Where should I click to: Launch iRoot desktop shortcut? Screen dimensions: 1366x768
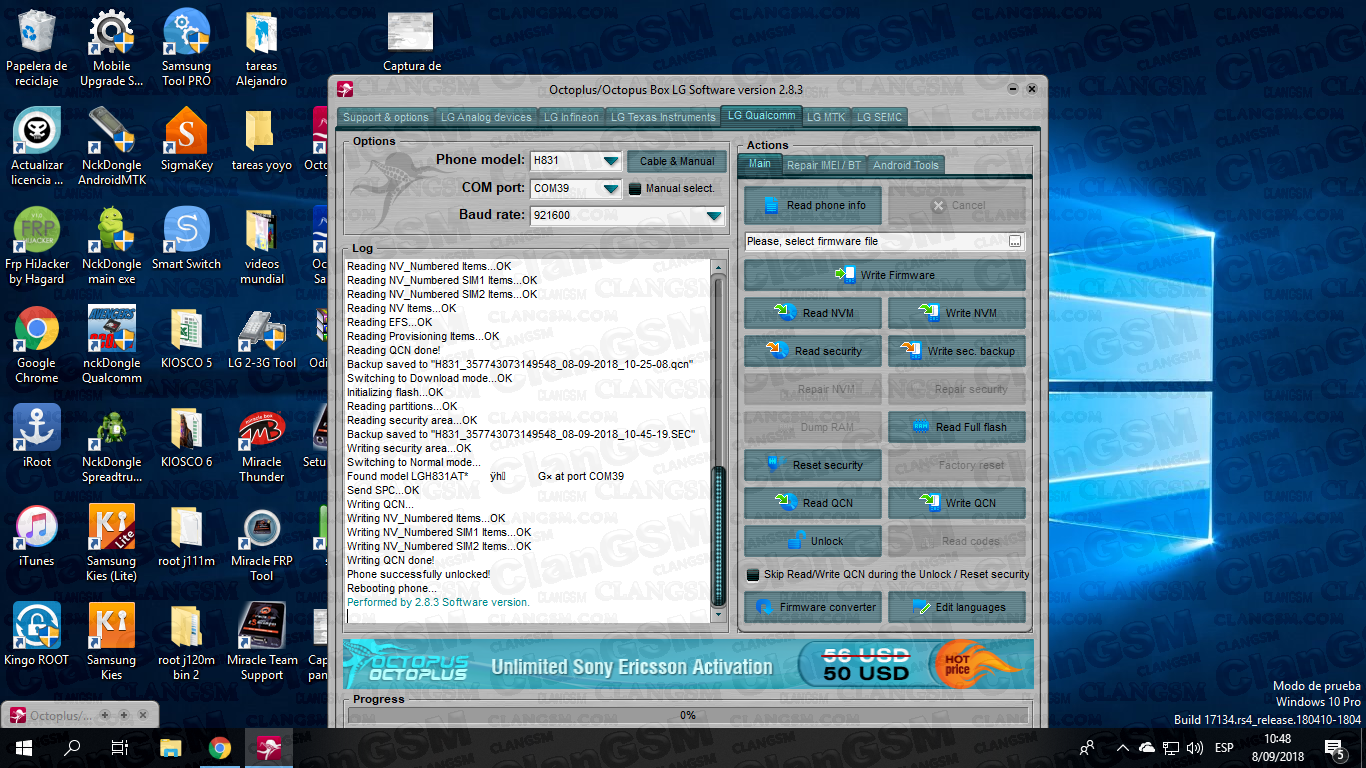37,437
